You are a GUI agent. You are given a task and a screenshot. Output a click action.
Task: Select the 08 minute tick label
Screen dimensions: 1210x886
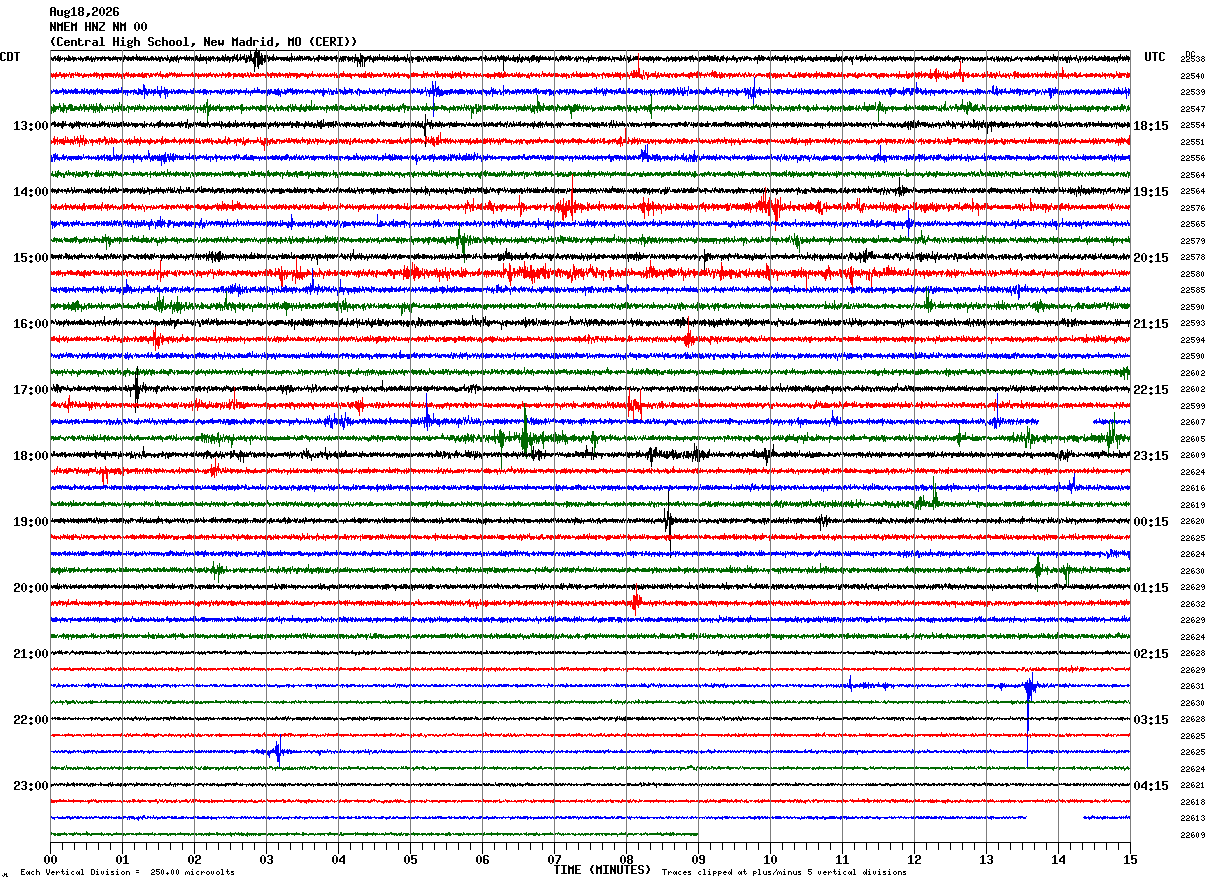click(x=626, y=859)
